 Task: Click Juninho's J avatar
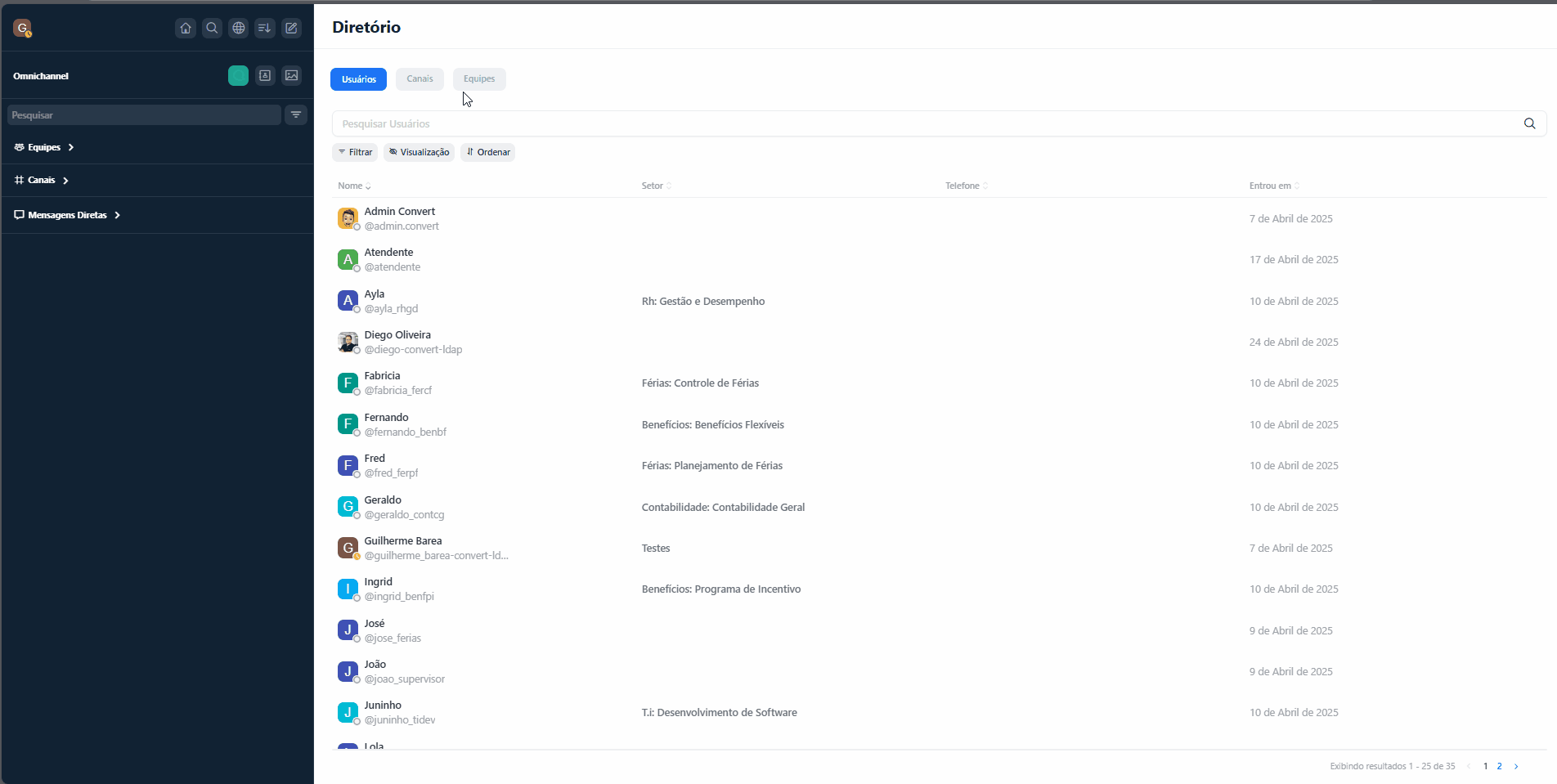pos(348,712)
